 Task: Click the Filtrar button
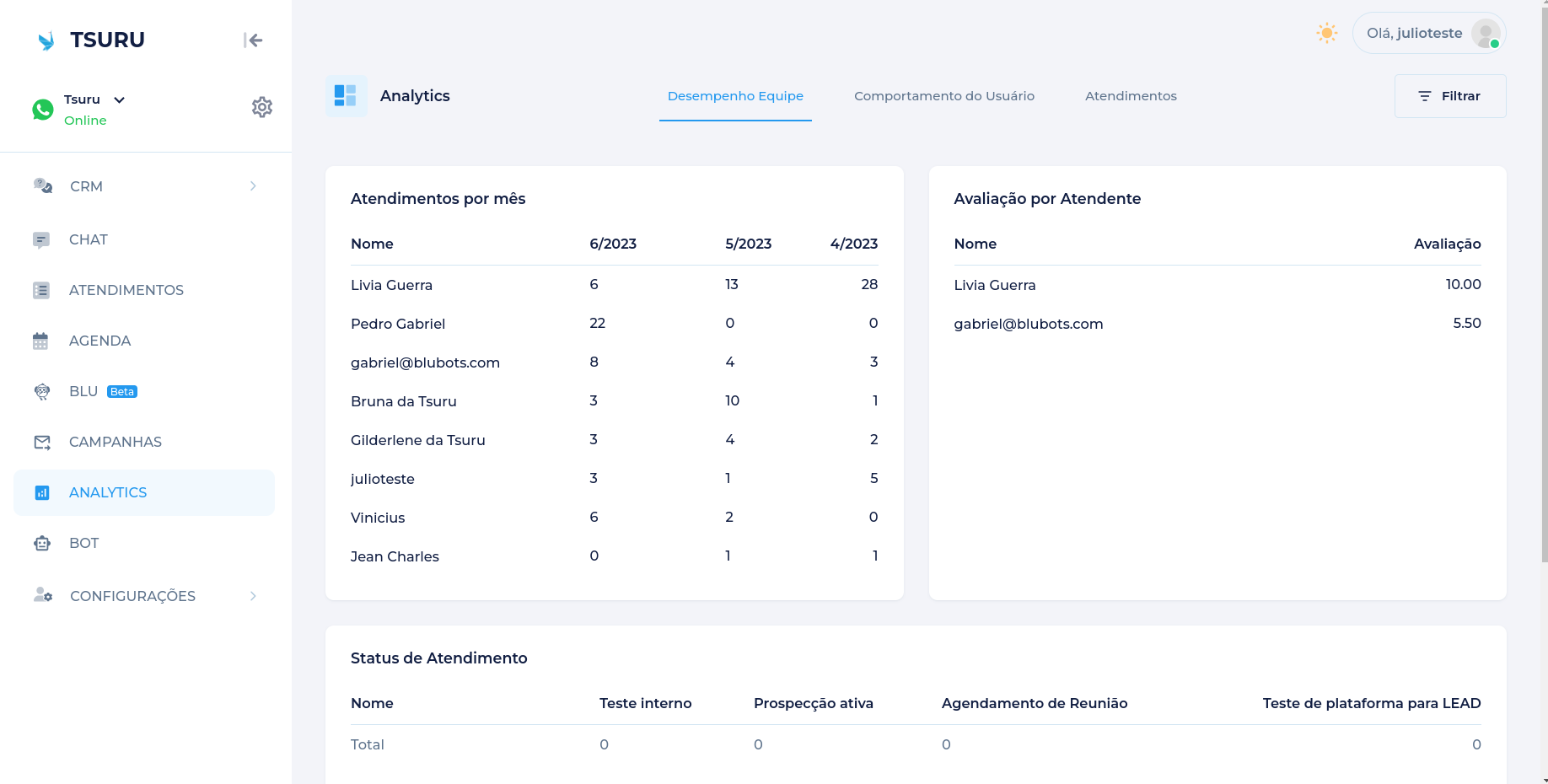coord(1449,96)
